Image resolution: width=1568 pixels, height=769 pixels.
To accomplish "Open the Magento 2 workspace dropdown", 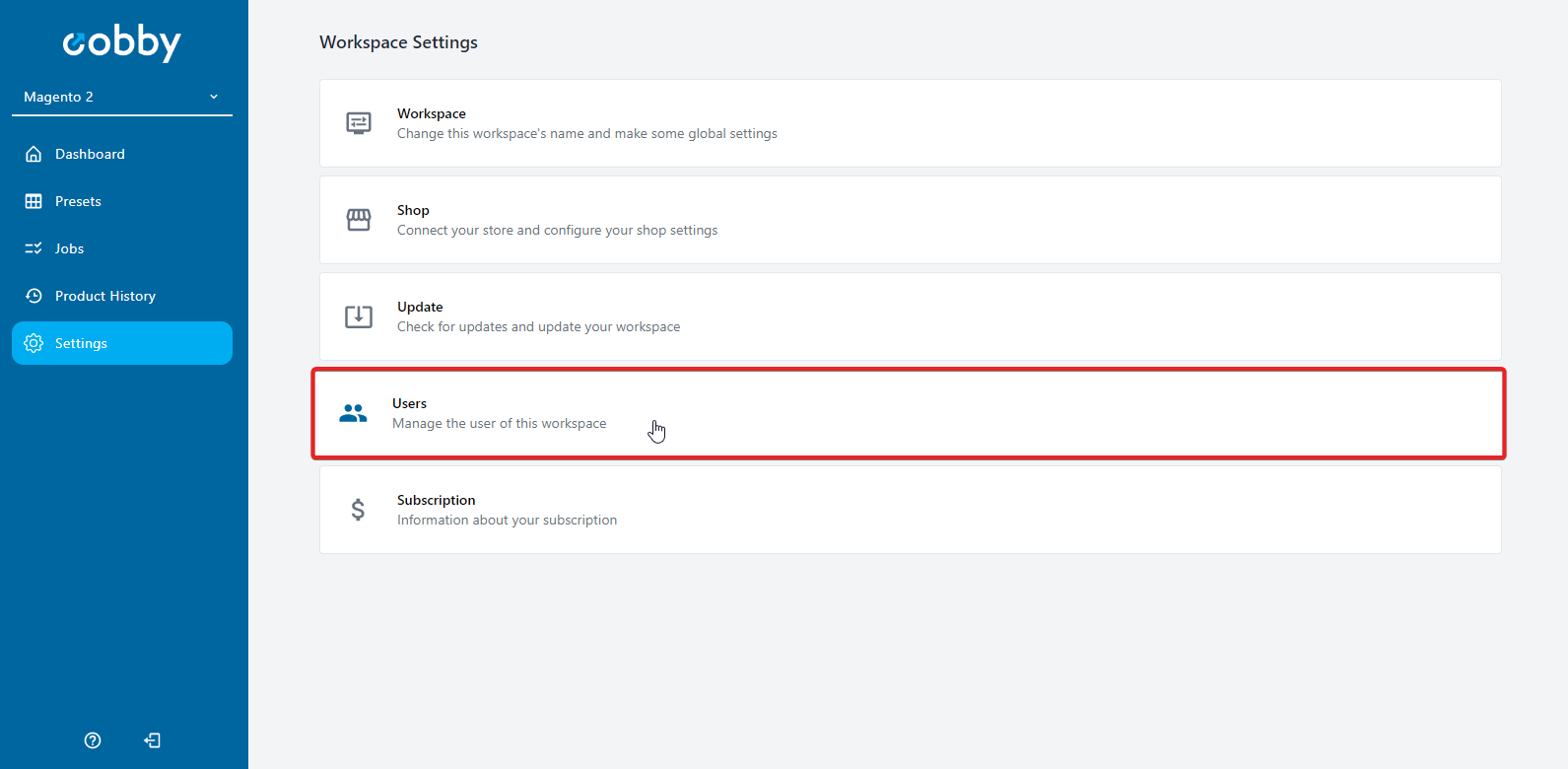I will click(122, 97).
